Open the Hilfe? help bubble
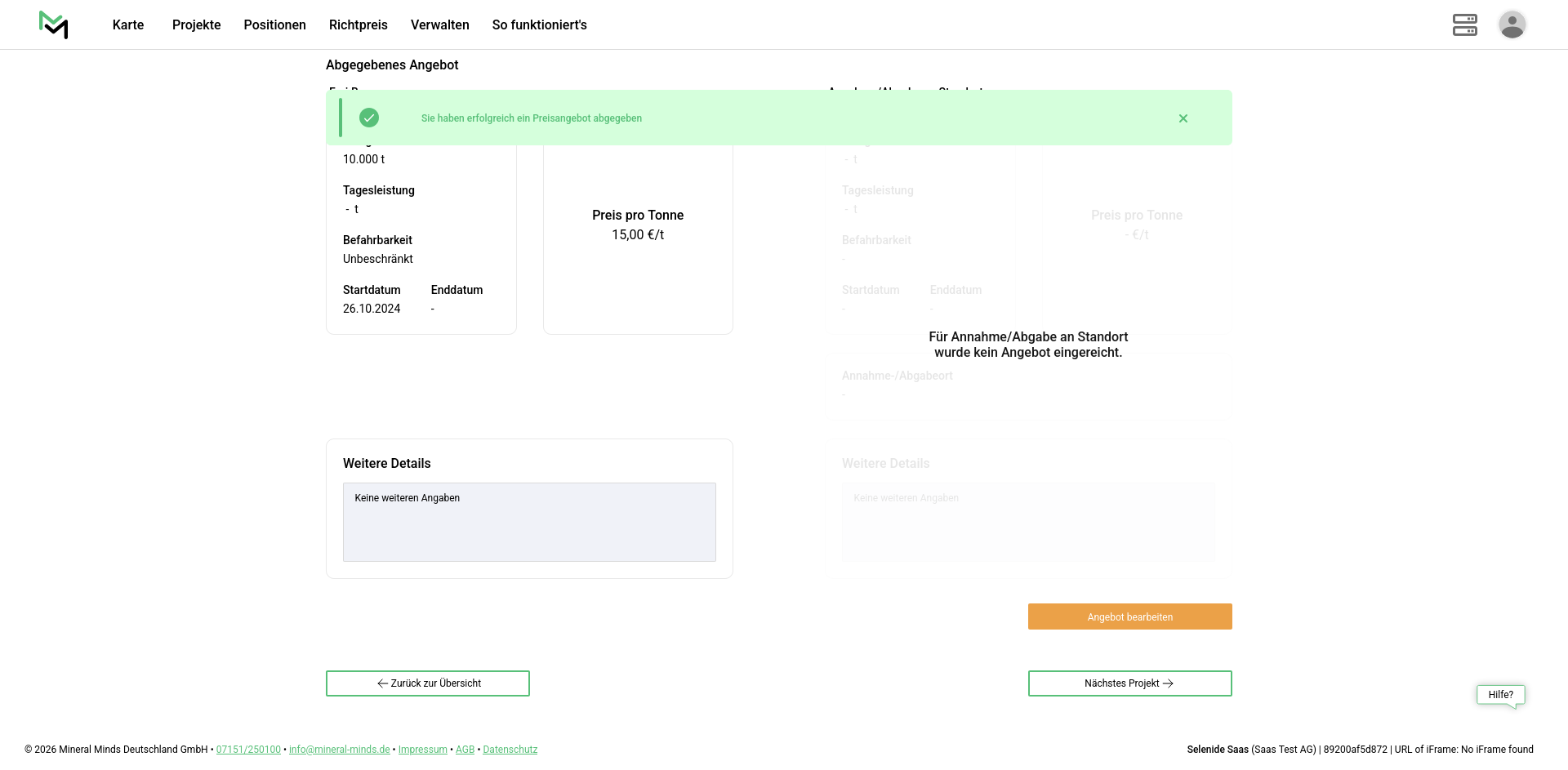The width and height of the screenshot is (1568, 770). [x=1500, y=695]
